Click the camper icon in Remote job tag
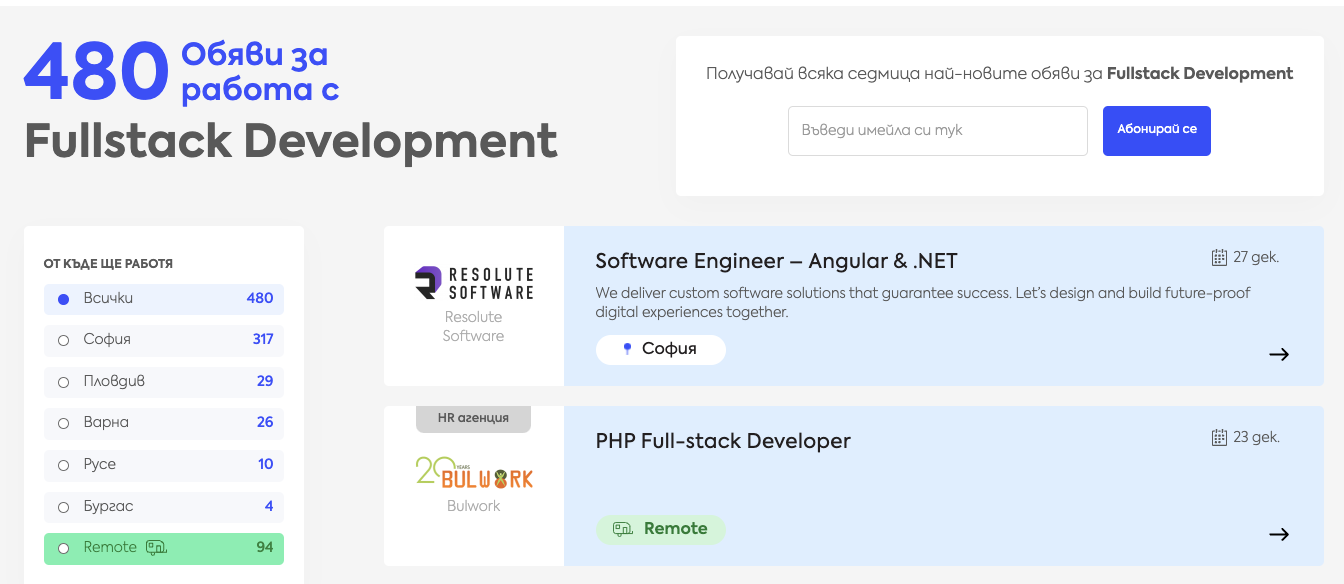The height and width of the screenshot is (584, 1344). (x=623, y=529)
